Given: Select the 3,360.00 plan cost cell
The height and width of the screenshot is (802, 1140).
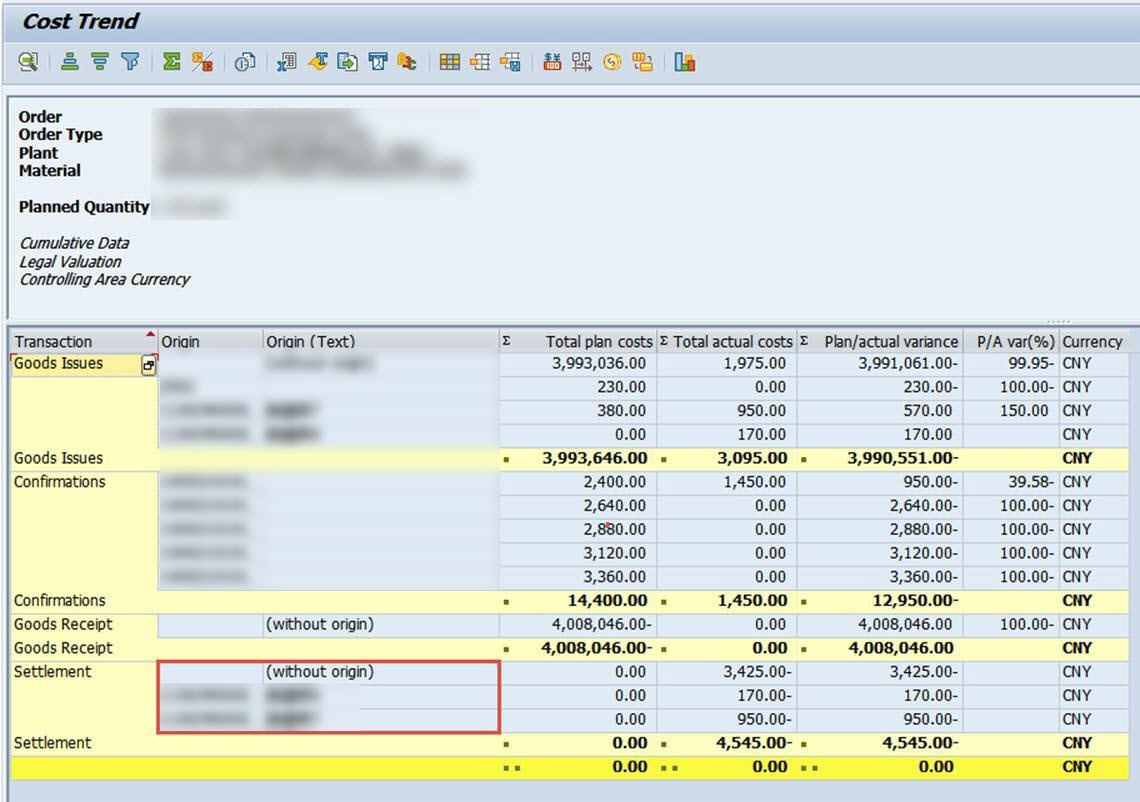Looking at the screenshot, I should [x=578, y=577].
